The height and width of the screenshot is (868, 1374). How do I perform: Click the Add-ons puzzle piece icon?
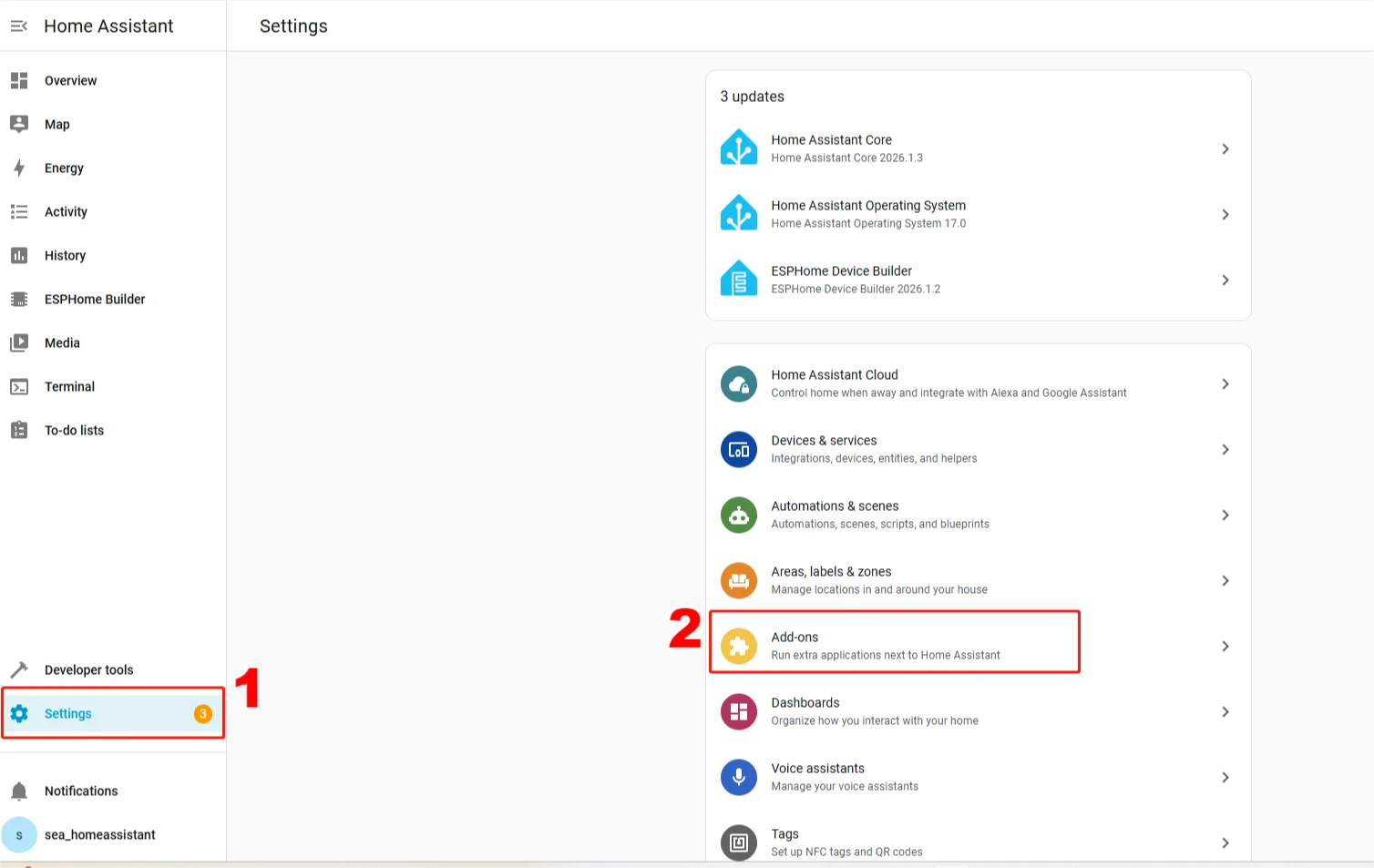click(x=738, y=647)
